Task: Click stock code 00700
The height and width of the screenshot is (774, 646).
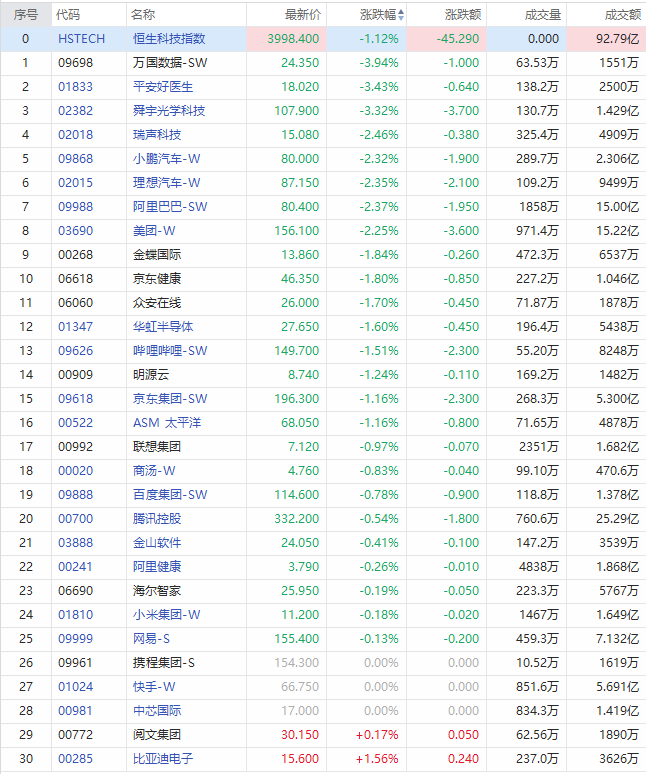Action: click(x=76, y=519)
